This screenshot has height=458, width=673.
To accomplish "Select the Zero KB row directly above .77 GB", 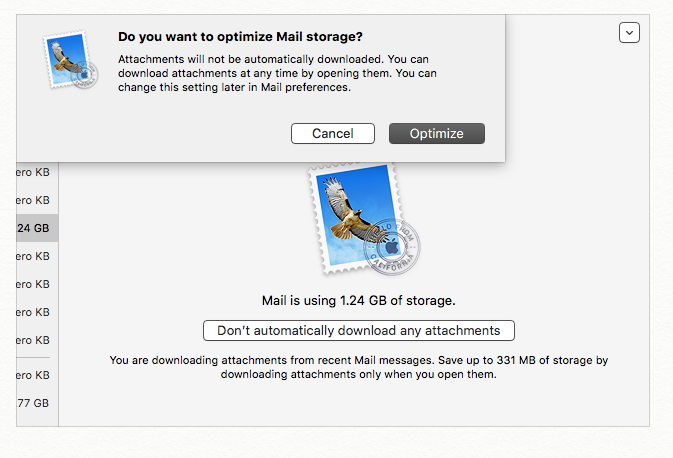I will point(34,375).
